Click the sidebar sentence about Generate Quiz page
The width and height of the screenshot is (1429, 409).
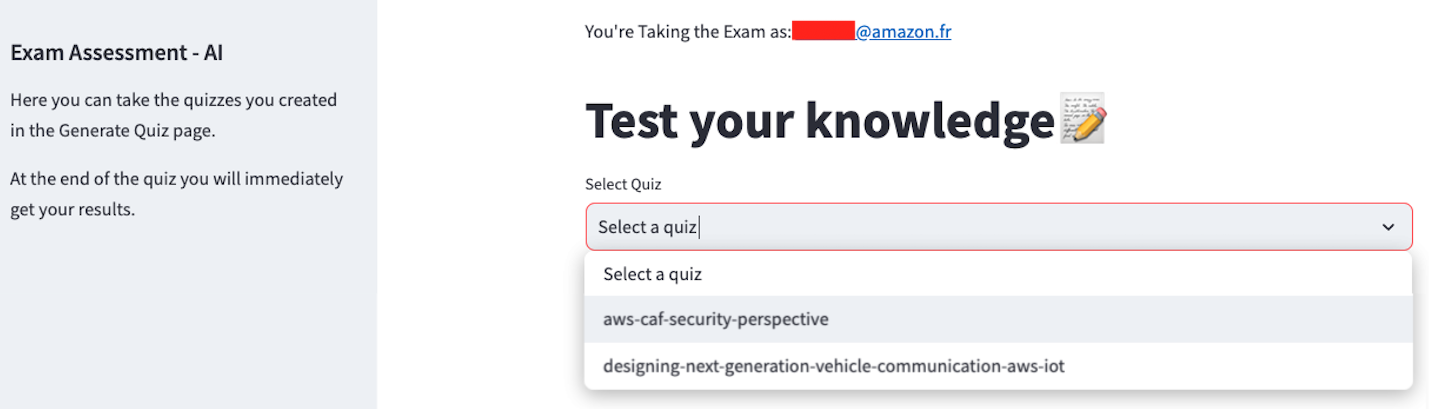(174, 115)
